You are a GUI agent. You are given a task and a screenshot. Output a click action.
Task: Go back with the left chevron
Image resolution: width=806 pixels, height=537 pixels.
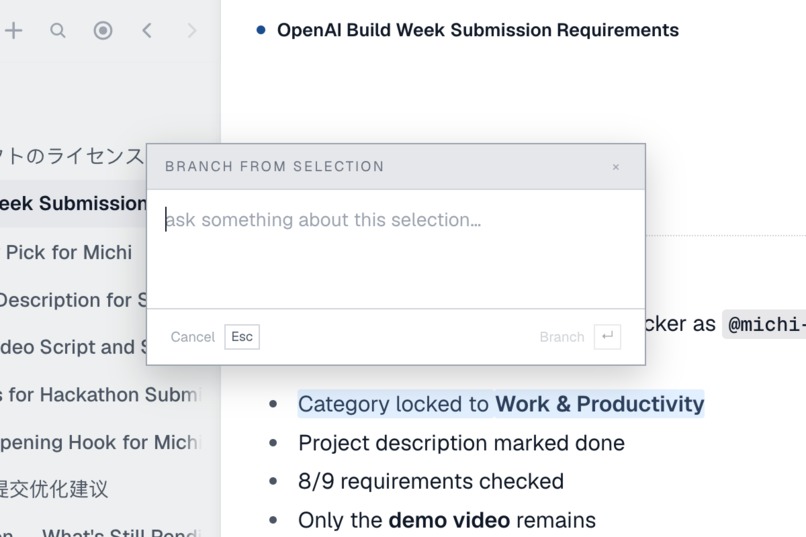point(147,31)
